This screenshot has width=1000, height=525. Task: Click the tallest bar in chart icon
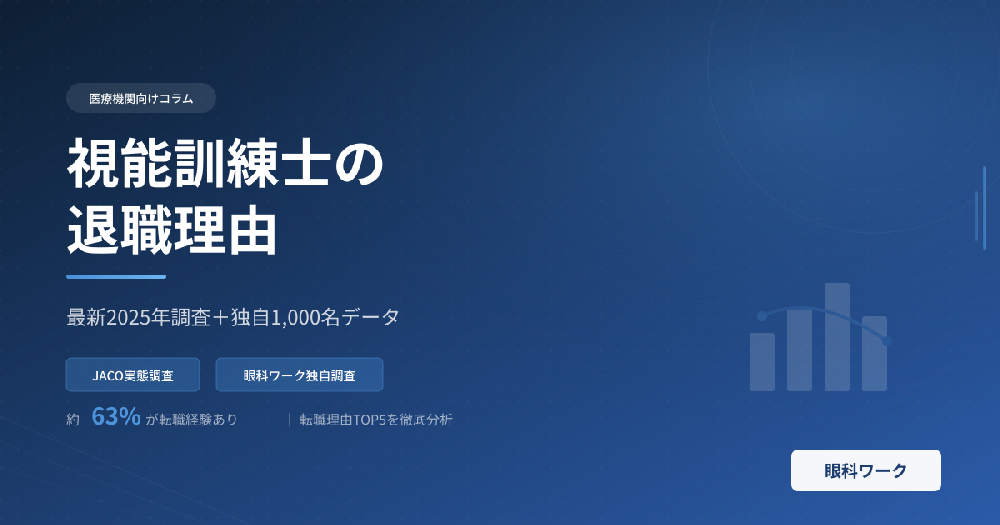click(837, 337)
